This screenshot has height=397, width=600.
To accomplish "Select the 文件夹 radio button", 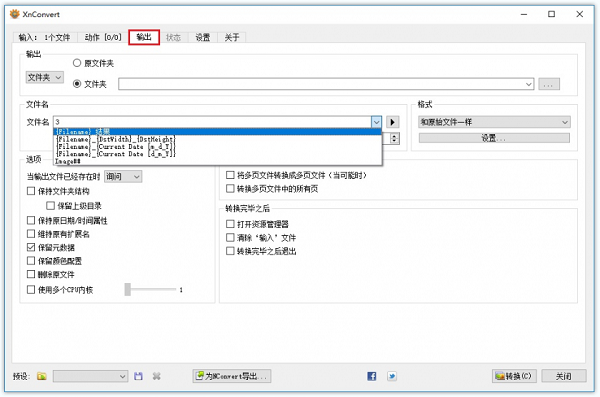I will (77, 84).
